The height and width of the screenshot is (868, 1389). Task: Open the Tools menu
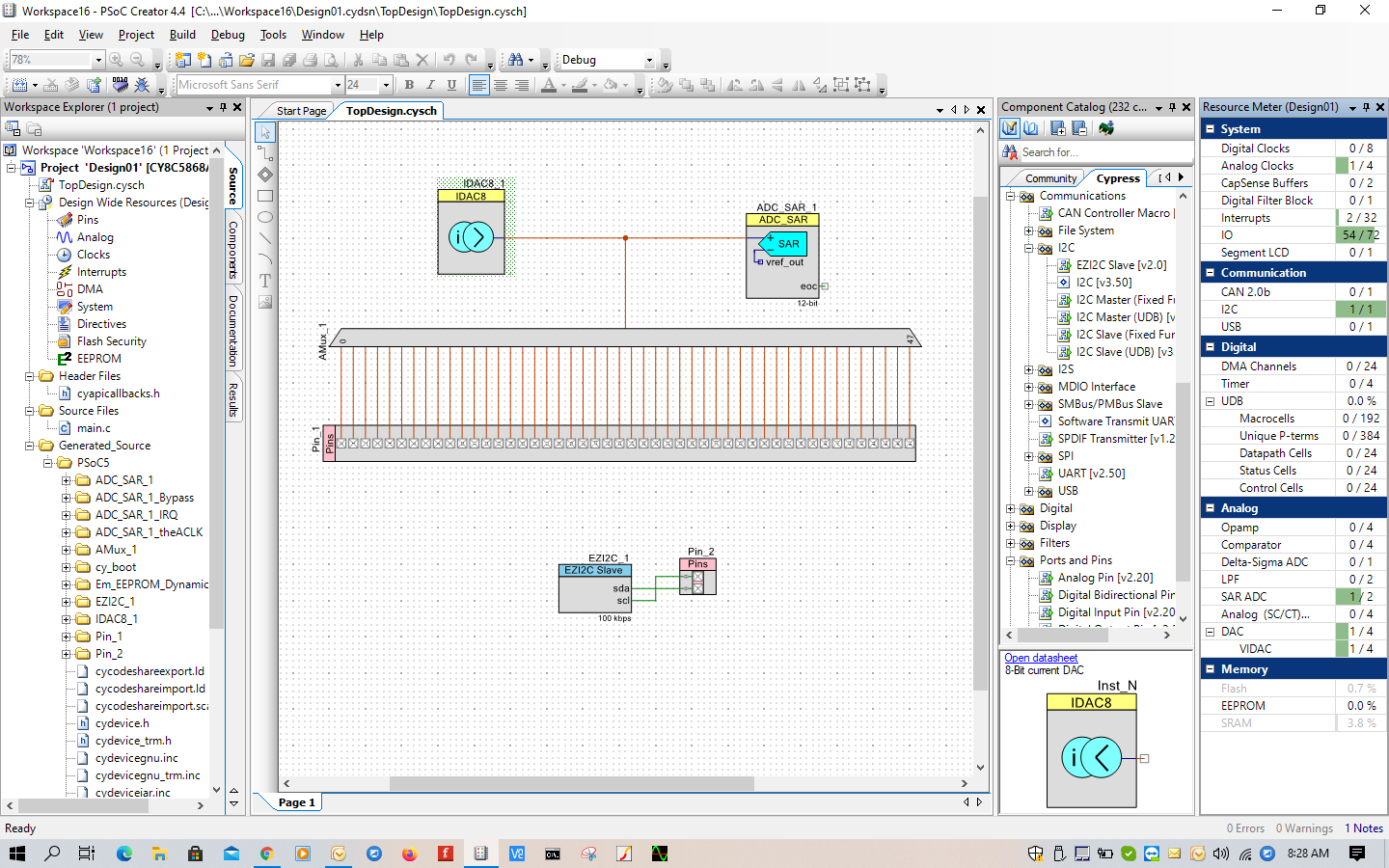(x=273, y=35)
